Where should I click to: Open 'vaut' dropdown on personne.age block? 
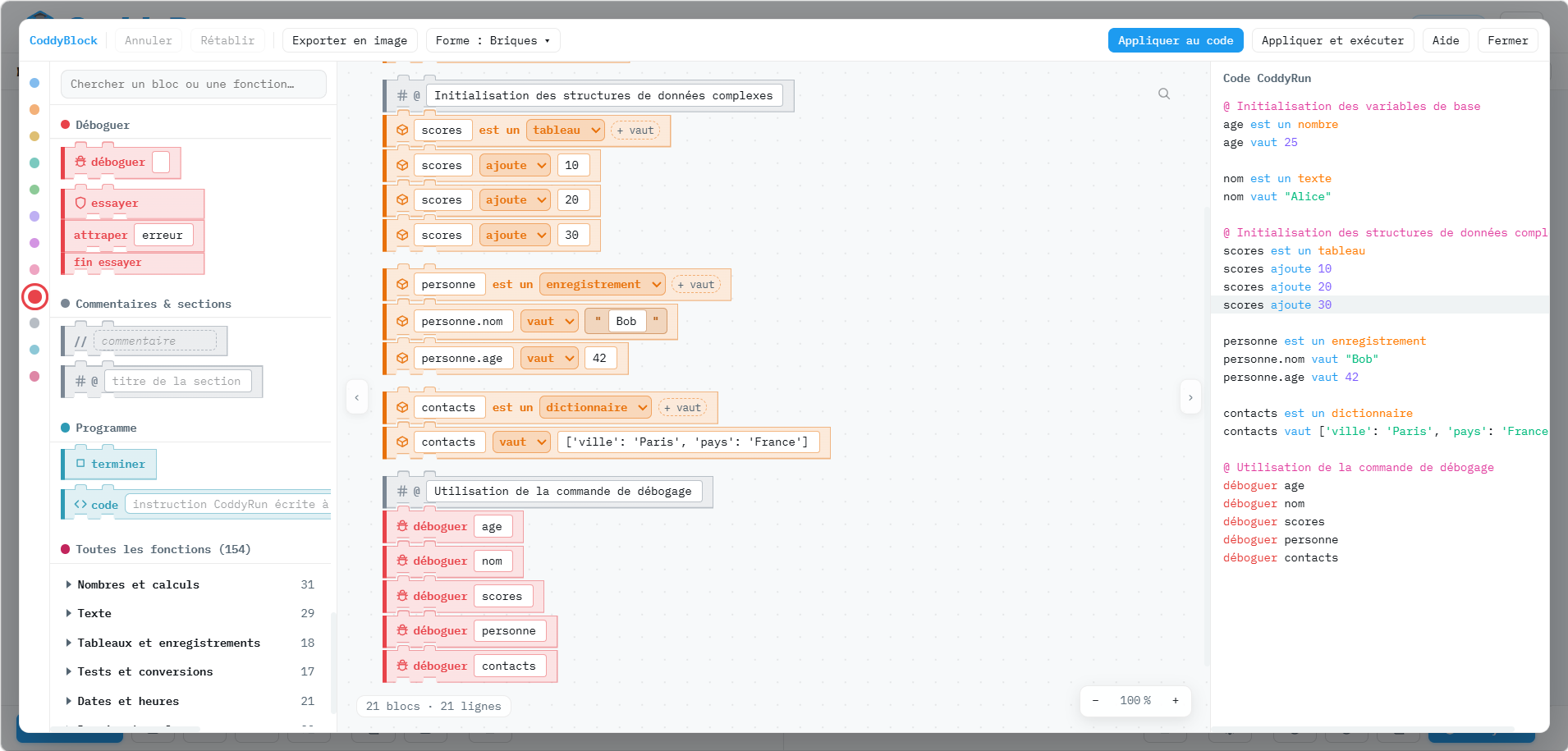click(549, 358)
